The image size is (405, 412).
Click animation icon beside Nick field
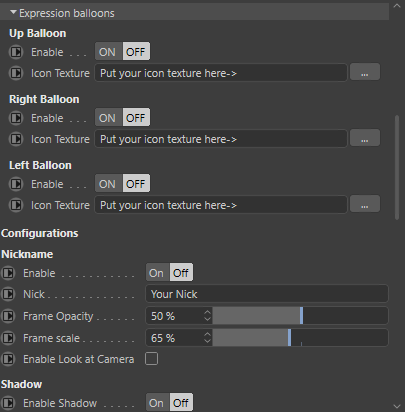coord(8,294)
